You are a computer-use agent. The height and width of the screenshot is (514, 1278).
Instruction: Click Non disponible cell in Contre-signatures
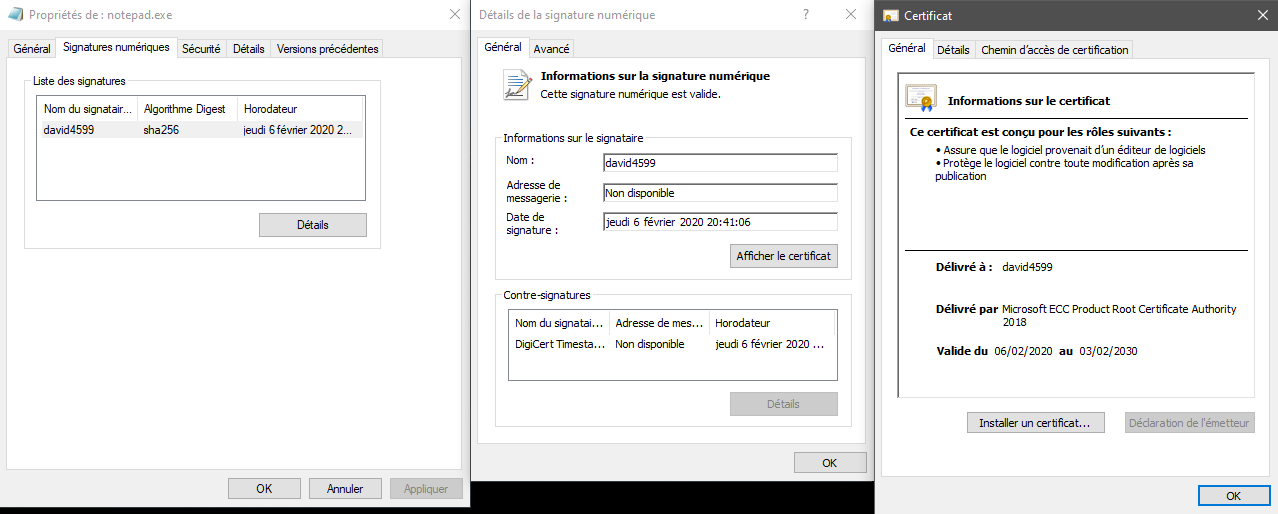pos(650,344)
